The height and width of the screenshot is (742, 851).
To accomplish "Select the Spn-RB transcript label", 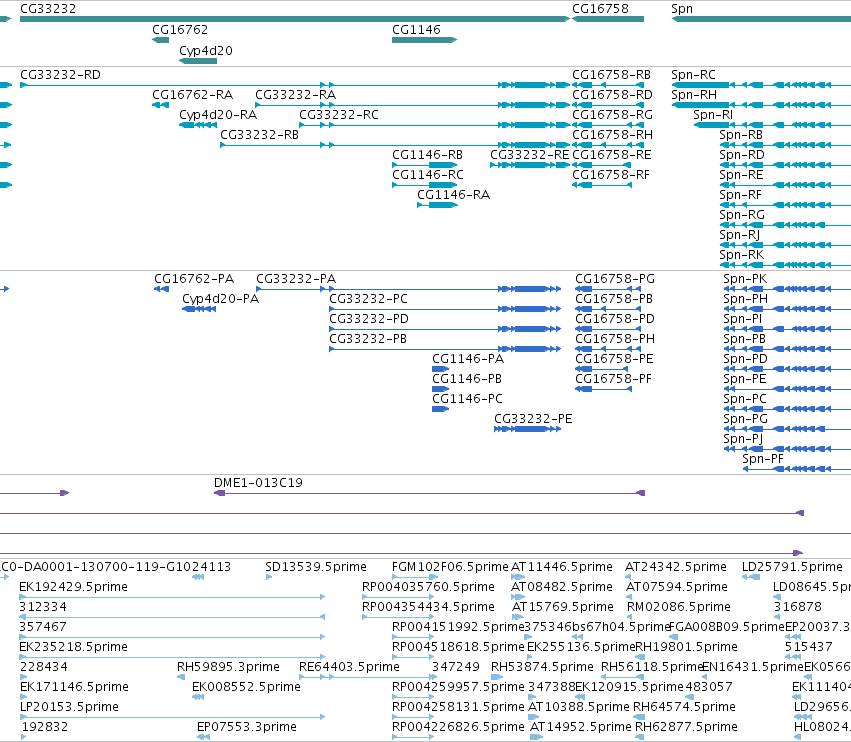I will pos(741,135).
